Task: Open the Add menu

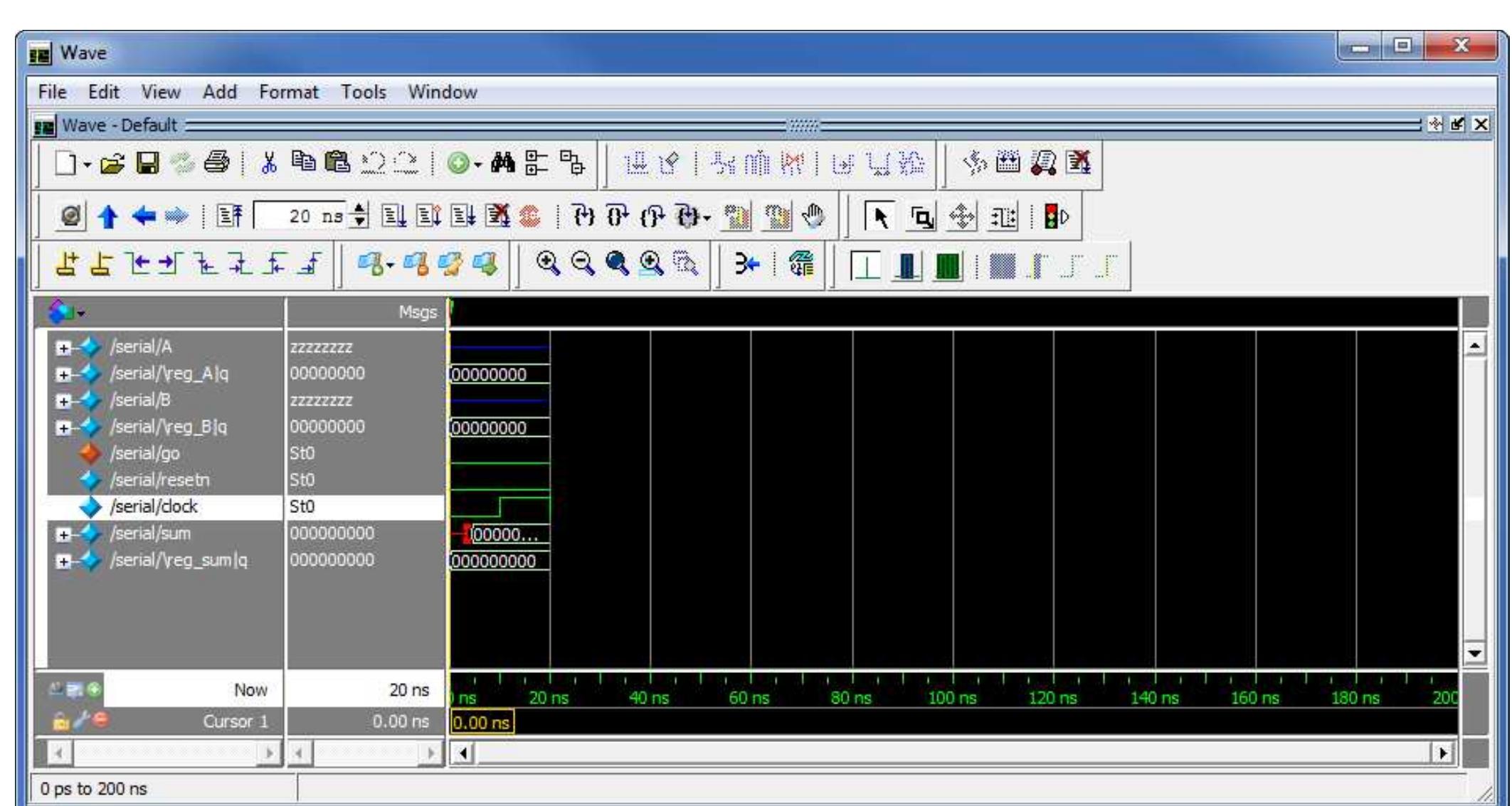Action: click(x=220, y=92)
